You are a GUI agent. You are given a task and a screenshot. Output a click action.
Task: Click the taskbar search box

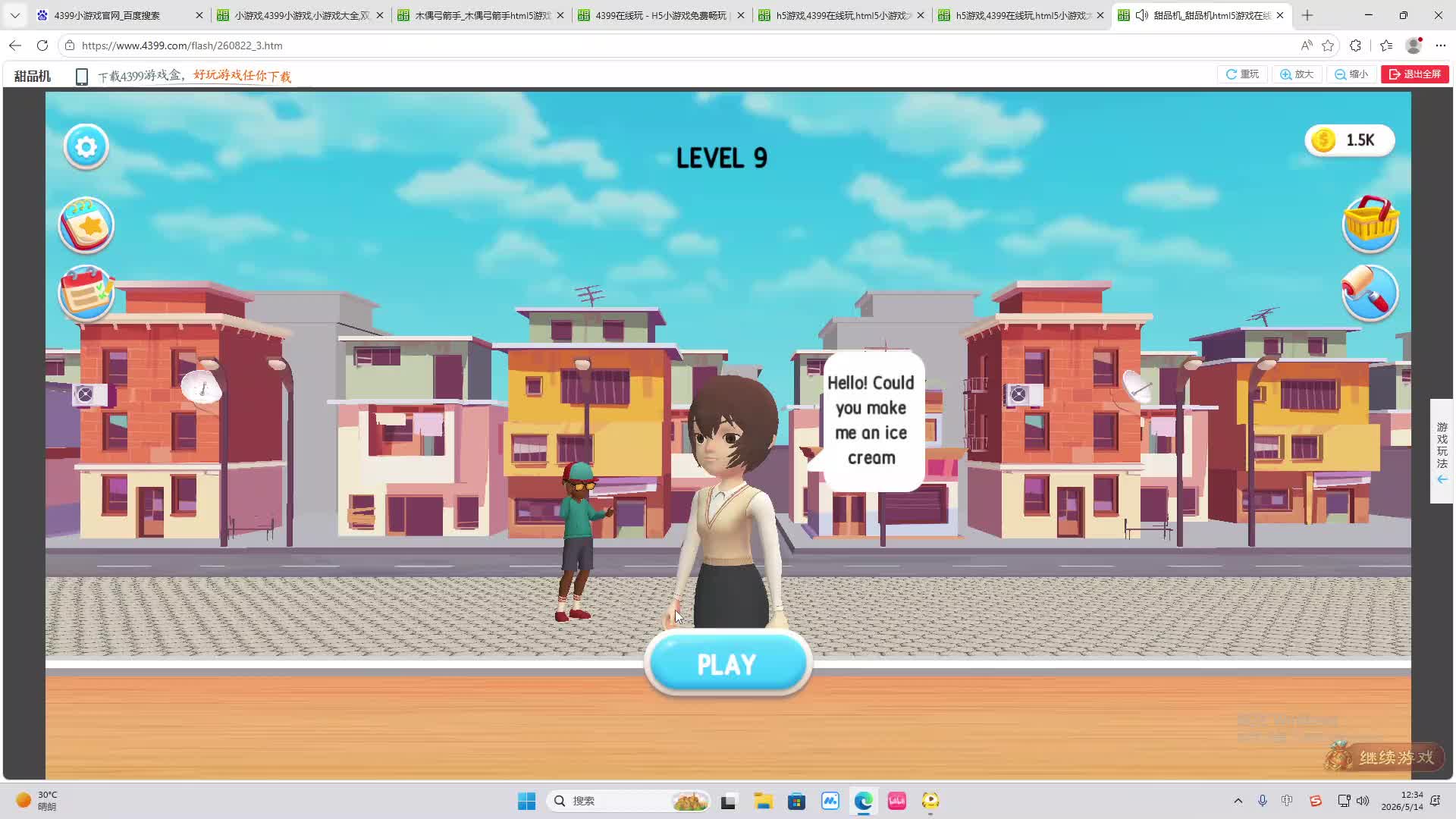coord(629,801)
